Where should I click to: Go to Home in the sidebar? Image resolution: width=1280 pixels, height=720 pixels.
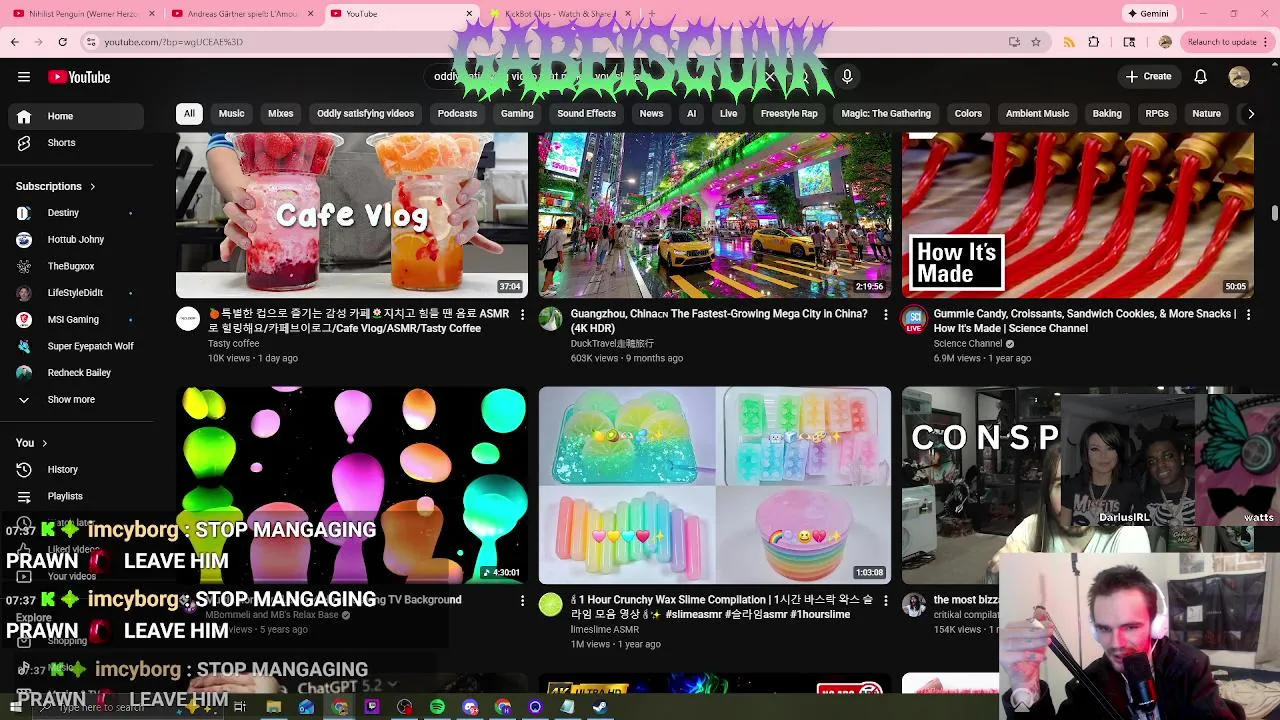click(x=76, y=116)
